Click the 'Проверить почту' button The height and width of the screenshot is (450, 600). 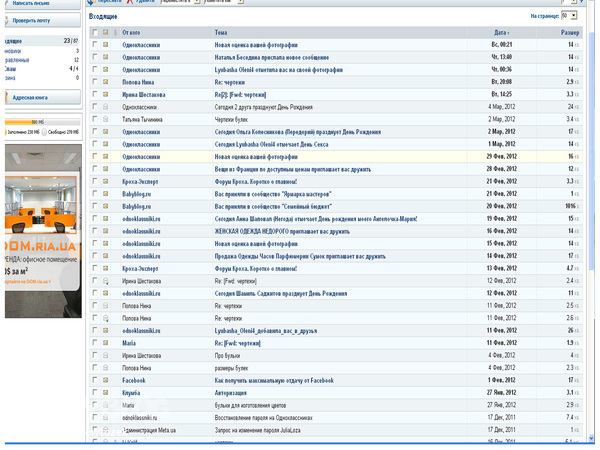42,20
